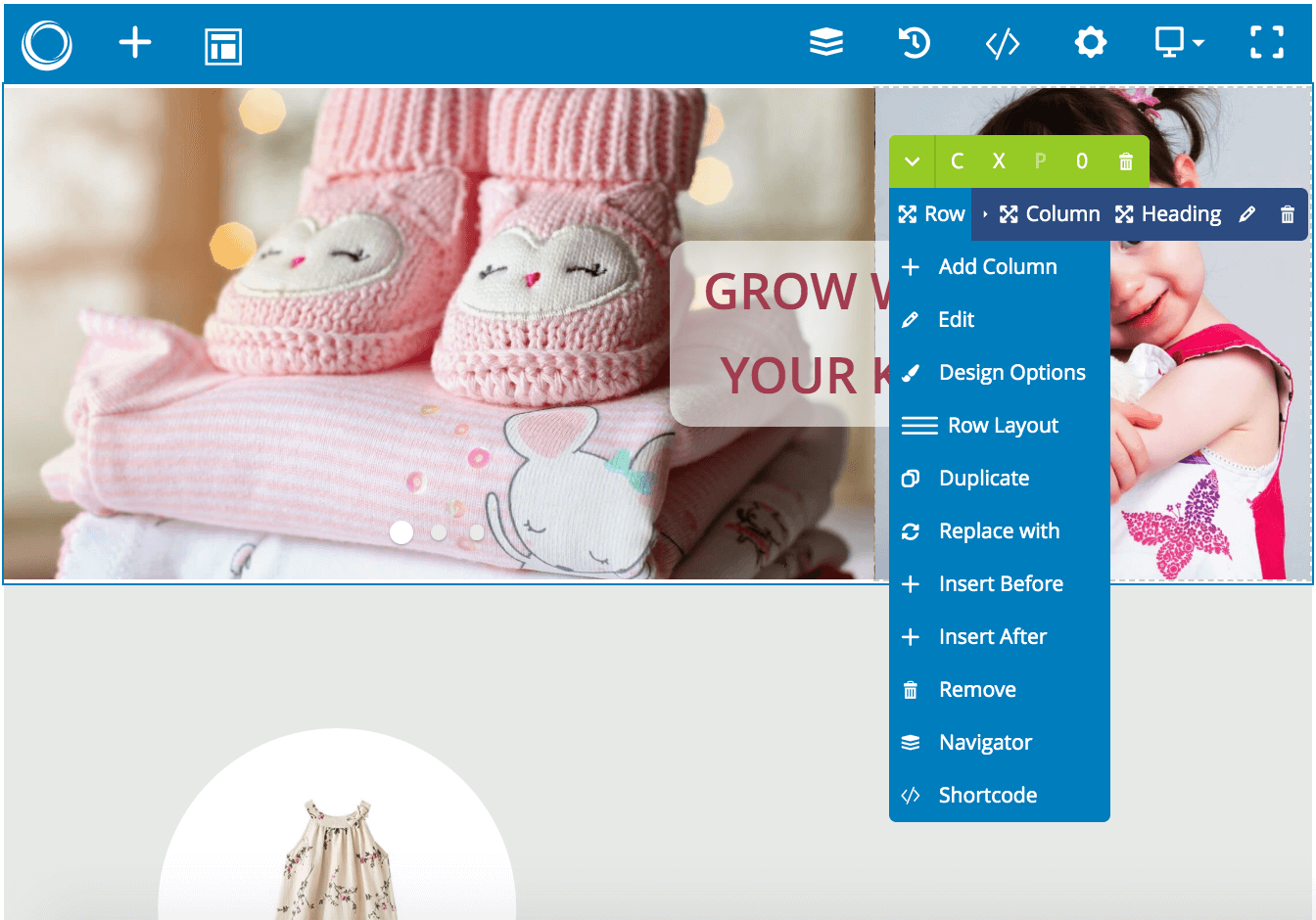Select Insert Before in the menu
Image resolution: width=1316 pixels, height=920 pixels.
[x=1001, y=583]
